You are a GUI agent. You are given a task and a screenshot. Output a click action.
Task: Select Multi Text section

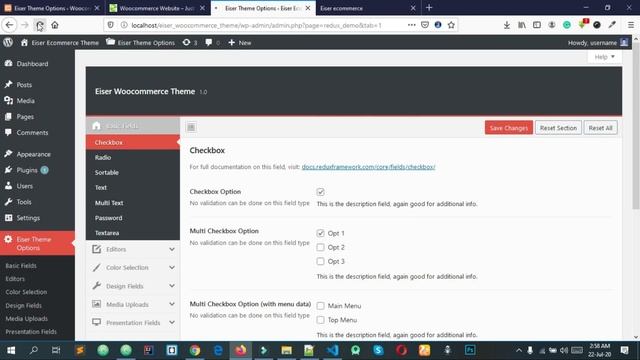pyautogui.click(x=133, y=203)
